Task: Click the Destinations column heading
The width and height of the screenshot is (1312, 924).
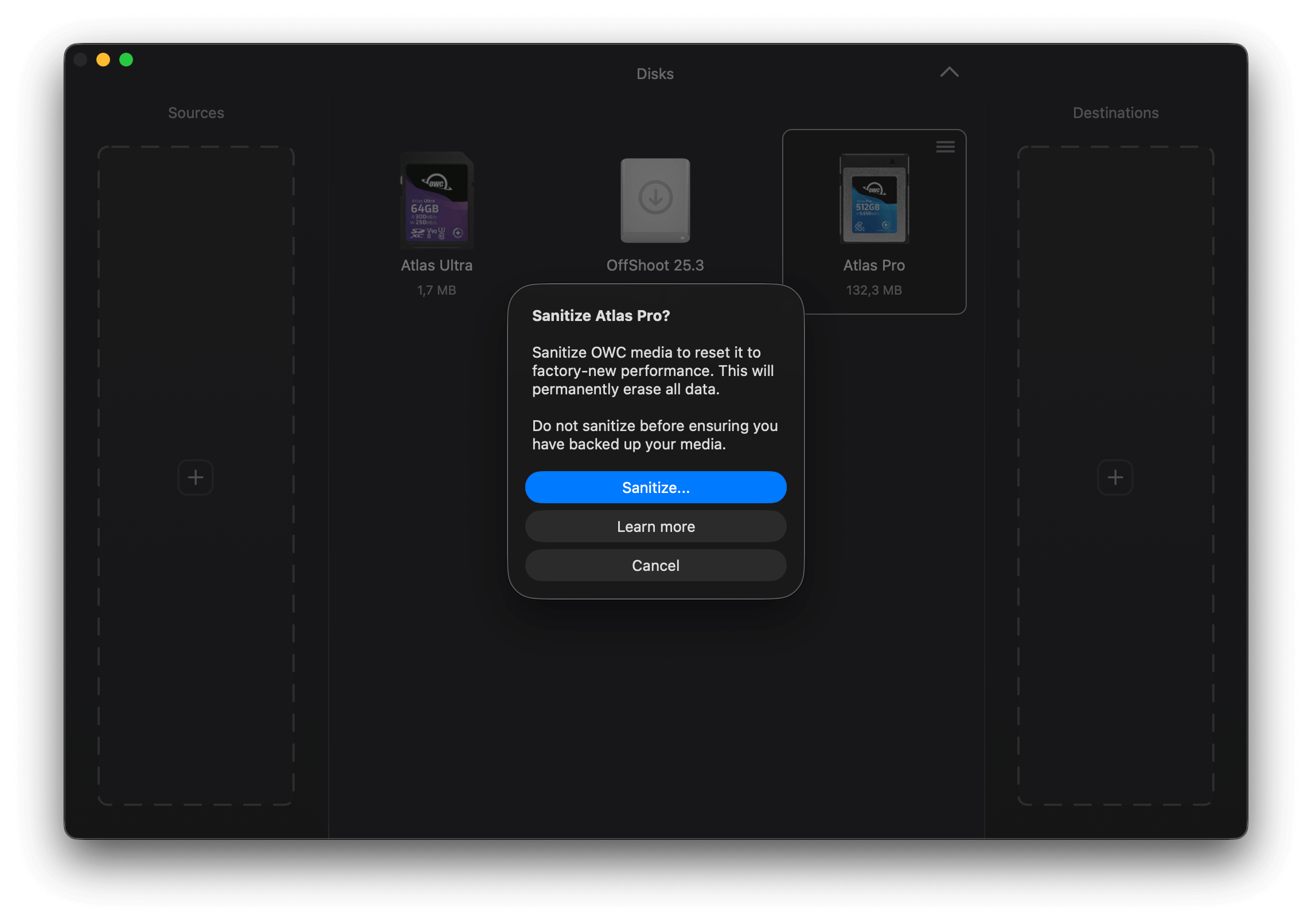Action: coord(1115,113)
